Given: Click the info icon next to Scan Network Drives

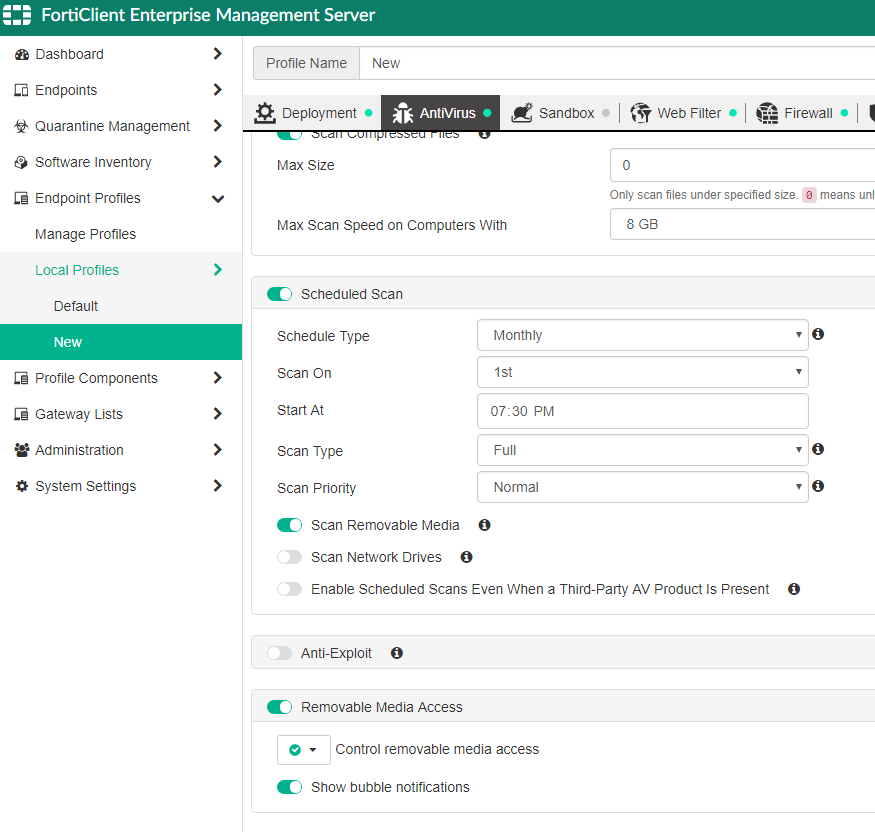Looking at the screenshot, I should pos(466,557).
